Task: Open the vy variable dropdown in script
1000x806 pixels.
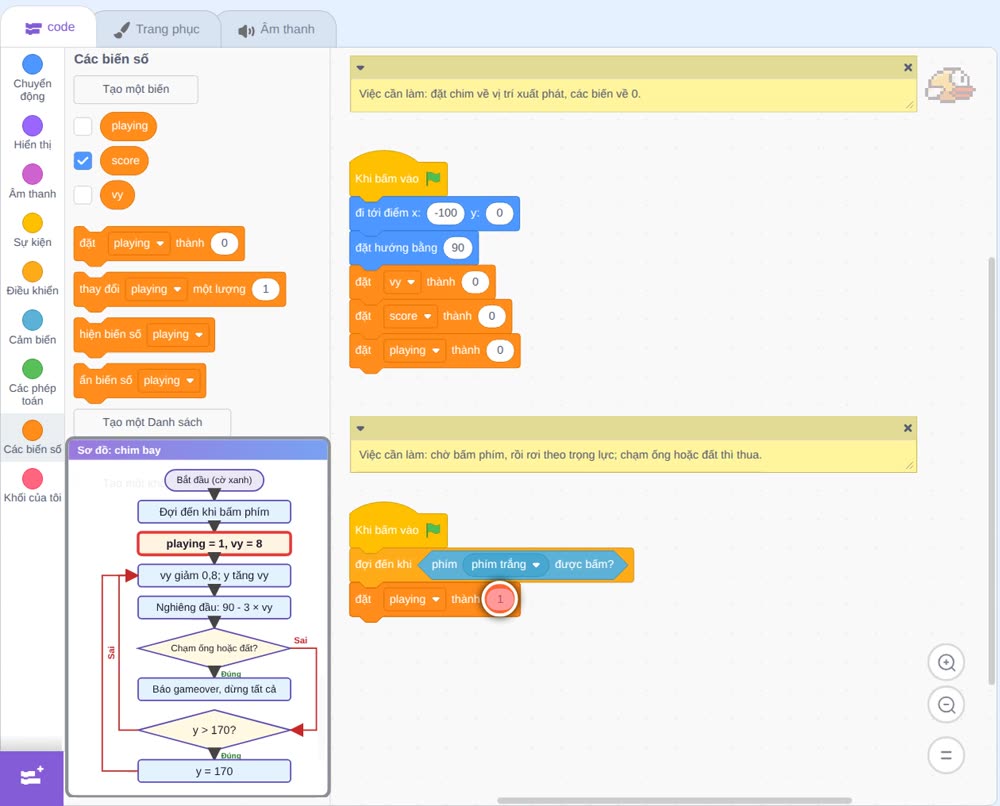Action: pos(402,282)
